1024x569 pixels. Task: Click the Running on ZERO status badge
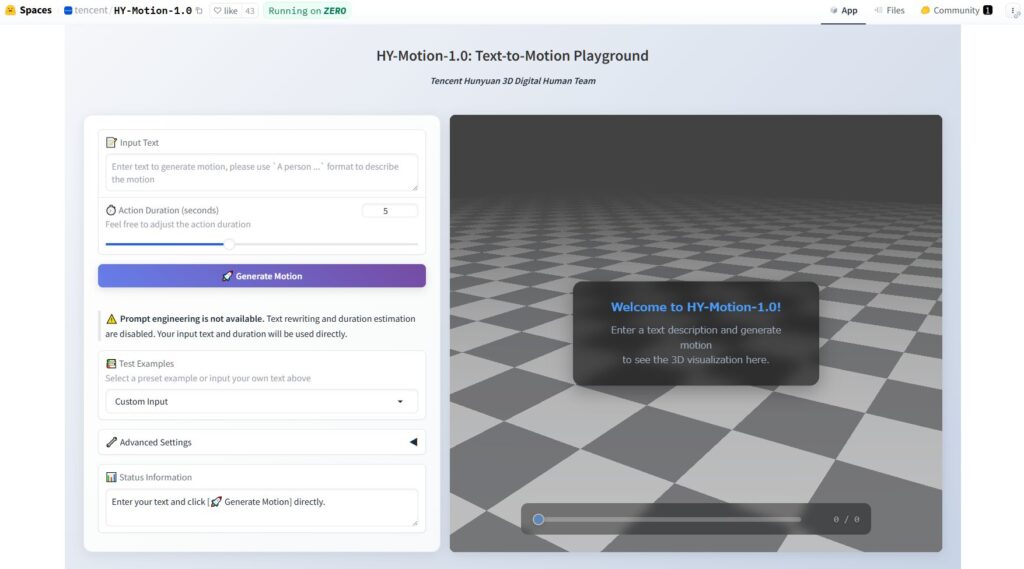tap(307, 11)
